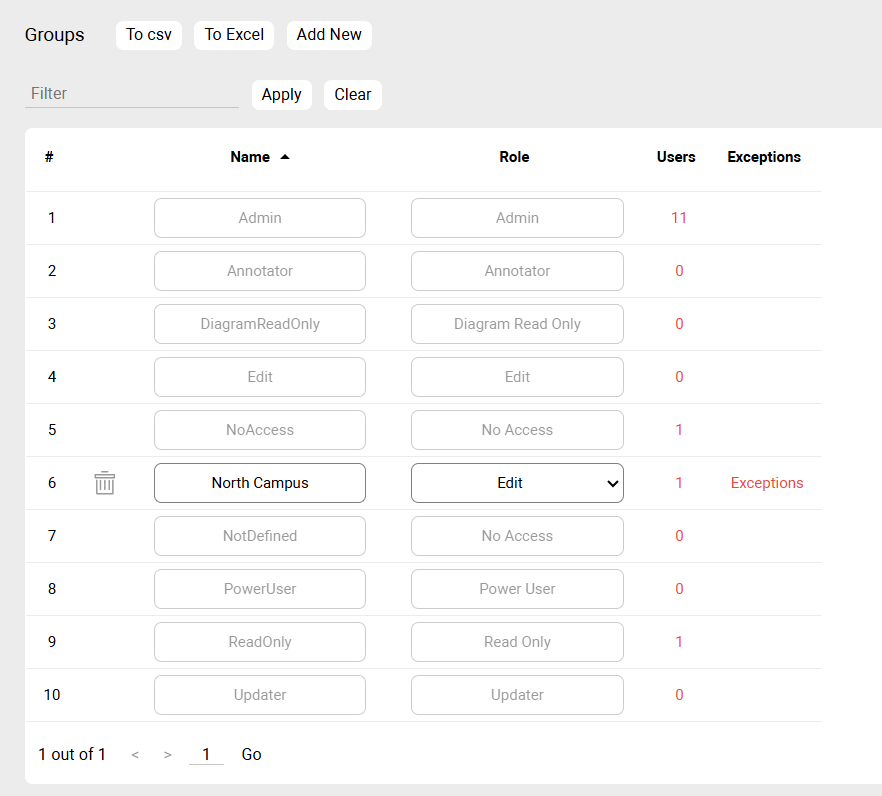Delete the North Campus group via trash icon

tap(105, 483)
